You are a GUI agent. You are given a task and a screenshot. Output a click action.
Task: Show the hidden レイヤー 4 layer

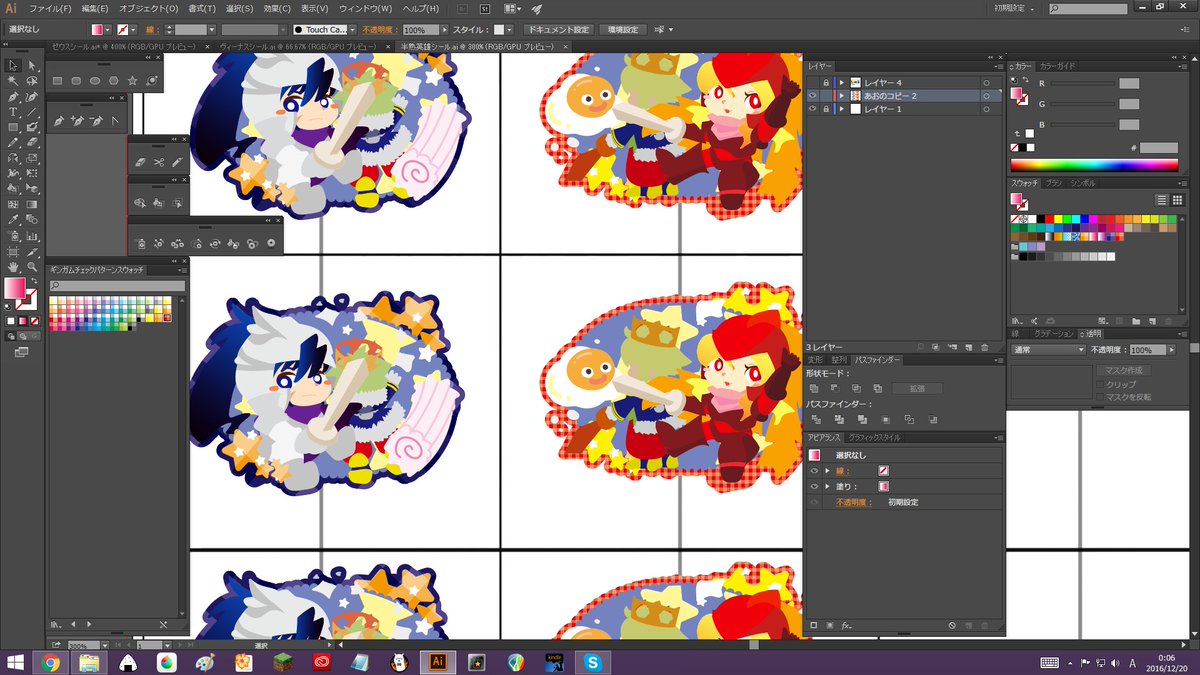click(812, 82)
